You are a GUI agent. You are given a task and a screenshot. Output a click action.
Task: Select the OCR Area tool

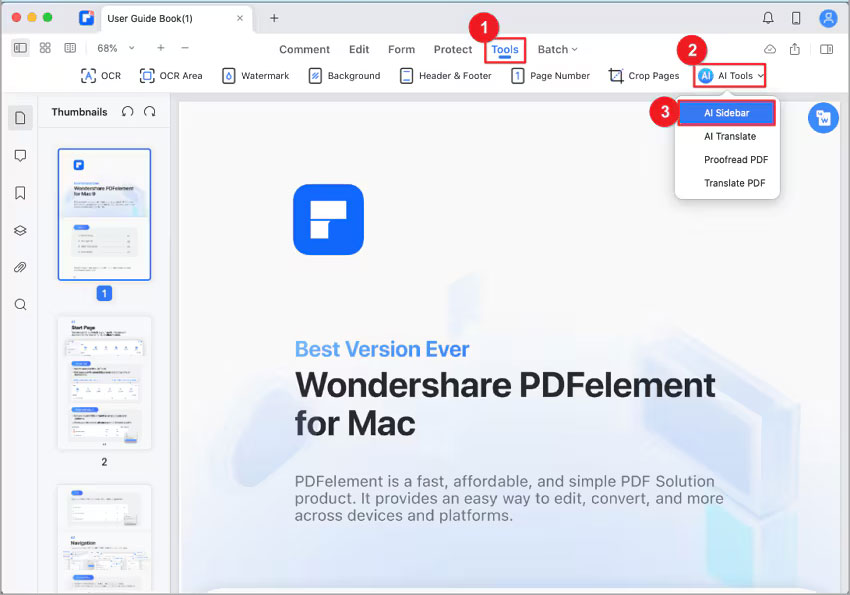point(171,76)
